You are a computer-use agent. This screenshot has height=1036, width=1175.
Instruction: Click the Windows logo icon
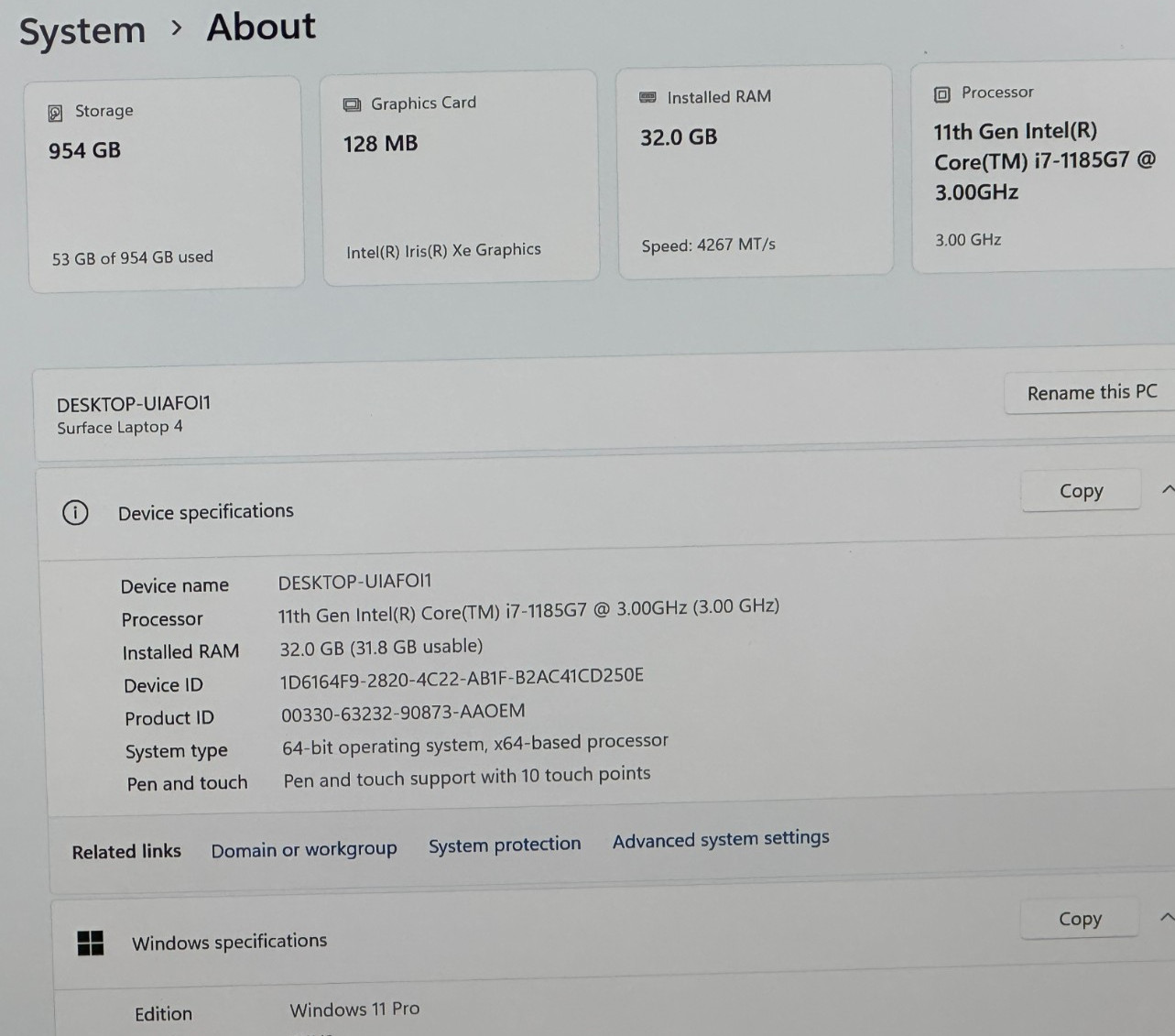91,943
